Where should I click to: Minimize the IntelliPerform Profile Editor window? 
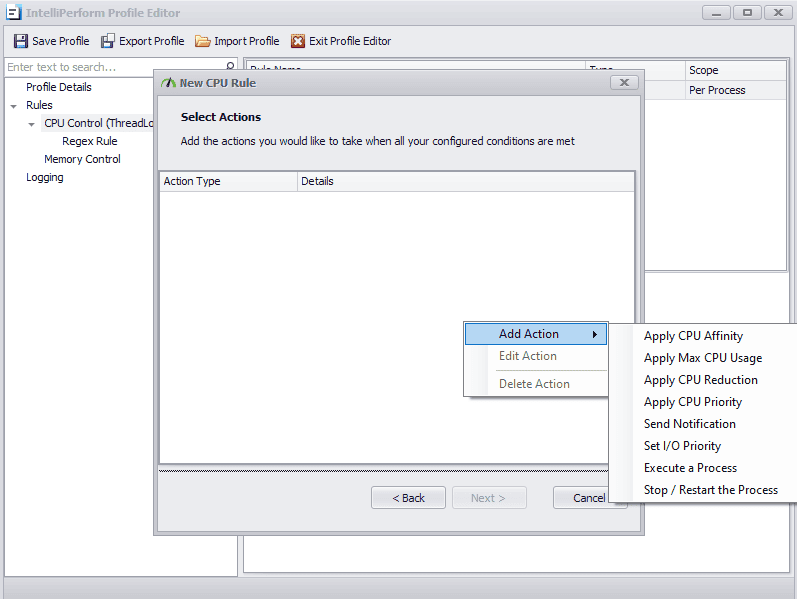[716, 13]
